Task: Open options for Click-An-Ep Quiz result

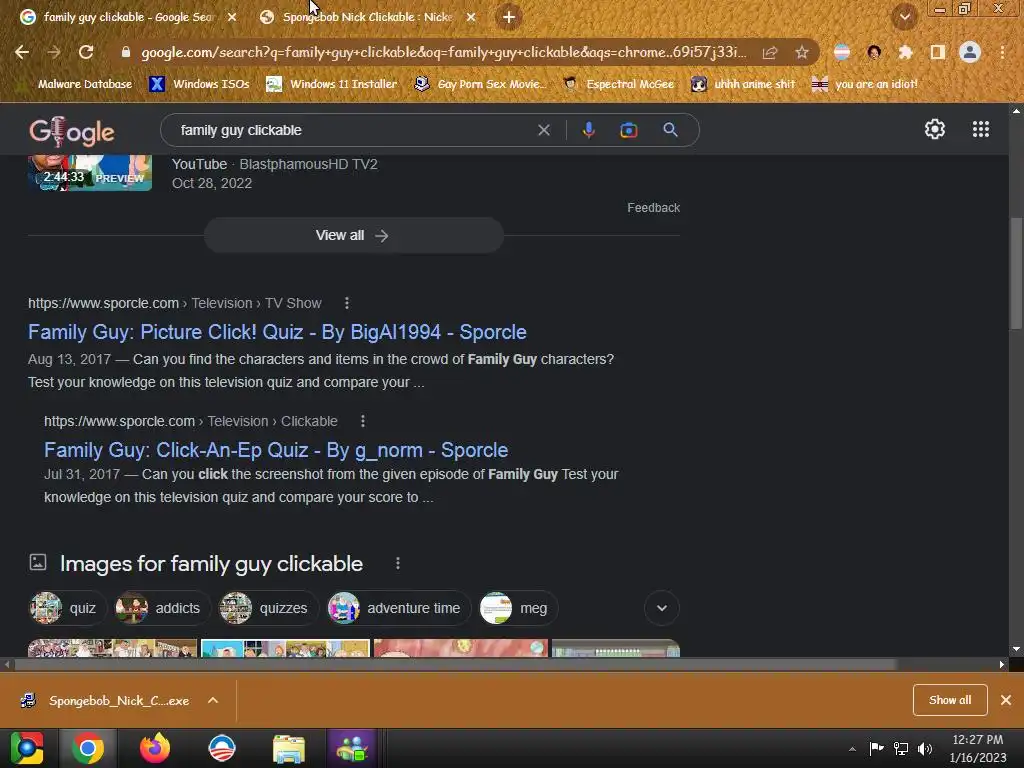Action: (362, 421)
